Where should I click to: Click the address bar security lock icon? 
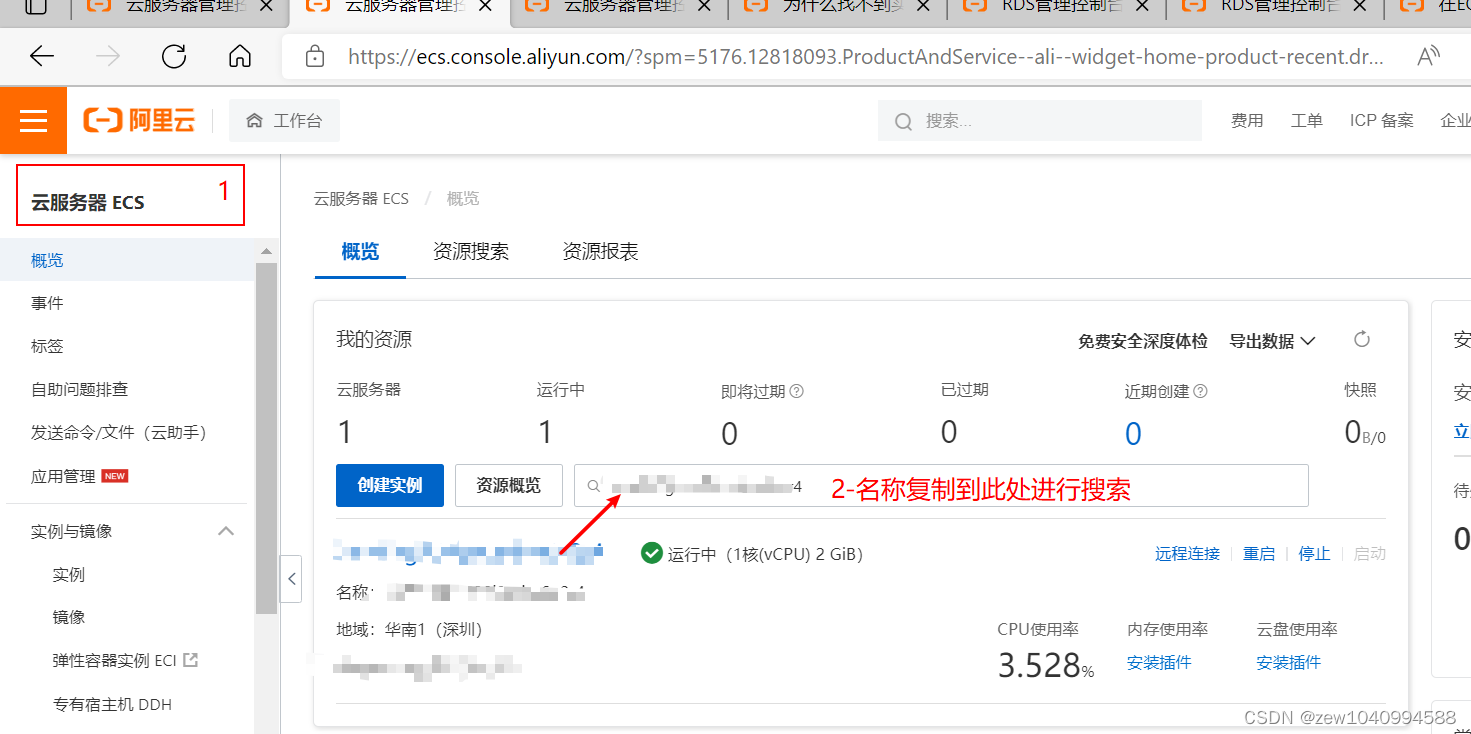315,57
